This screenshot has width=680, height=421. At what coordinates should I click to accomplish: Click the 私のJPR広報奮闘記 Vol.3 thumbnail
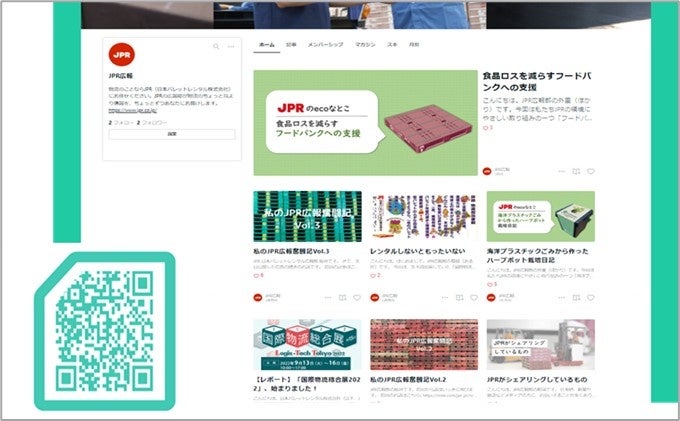pyautogui.click(x=307, y=216)
